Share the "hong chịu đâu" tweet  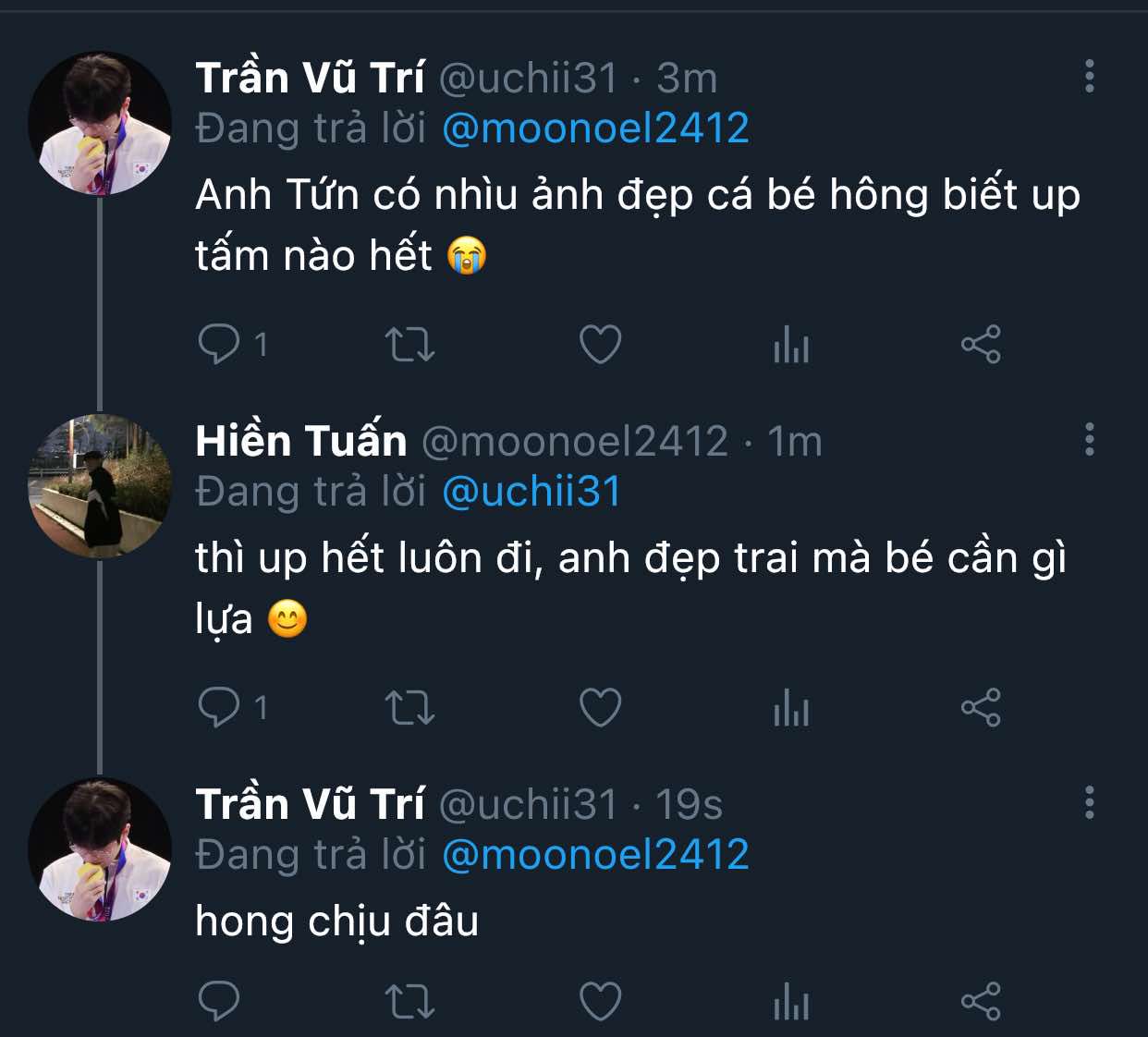[x=981, y=1002]
